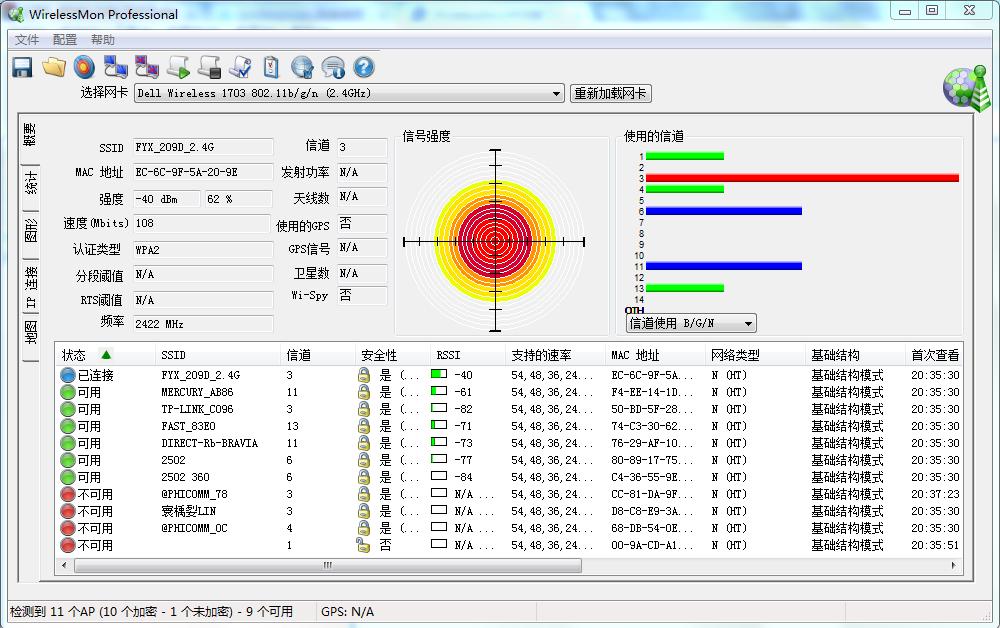
Task: Click the globe icon in toolbar
Action: point(302,67)
